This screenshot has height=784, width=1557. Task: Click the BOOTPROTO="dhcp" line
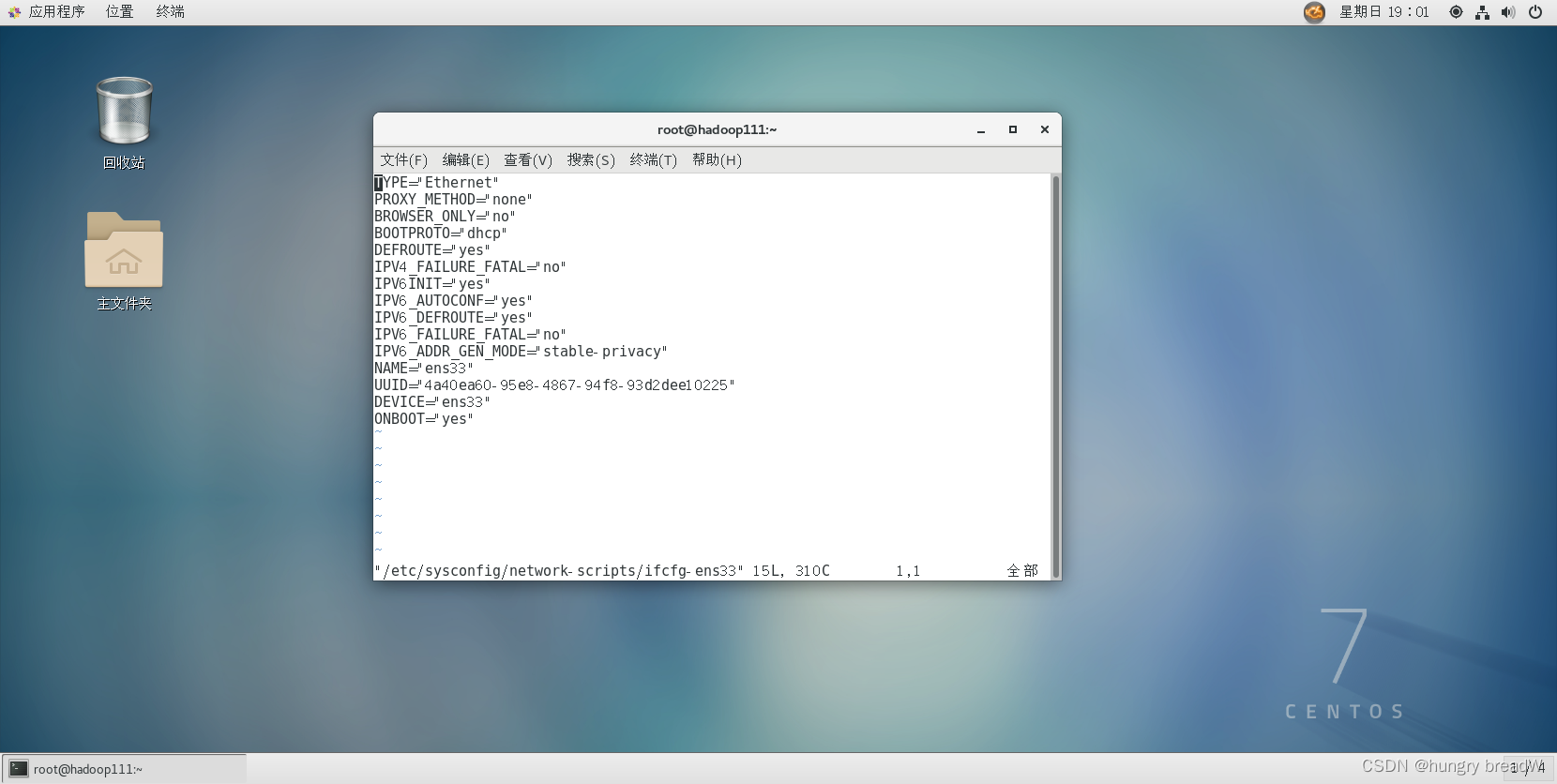[x=441, y=234]
